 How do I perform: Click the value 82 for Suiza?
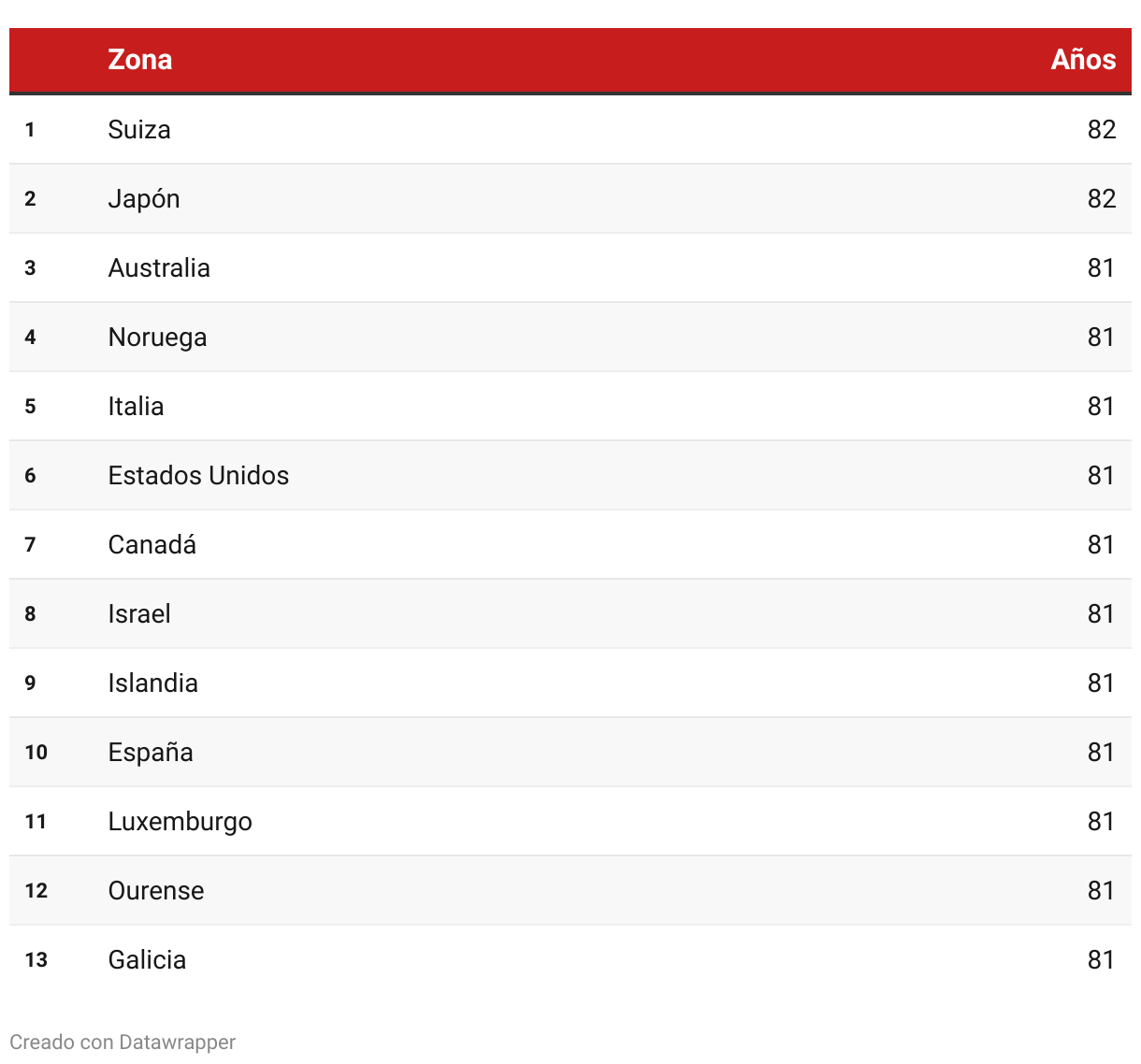1102,130
